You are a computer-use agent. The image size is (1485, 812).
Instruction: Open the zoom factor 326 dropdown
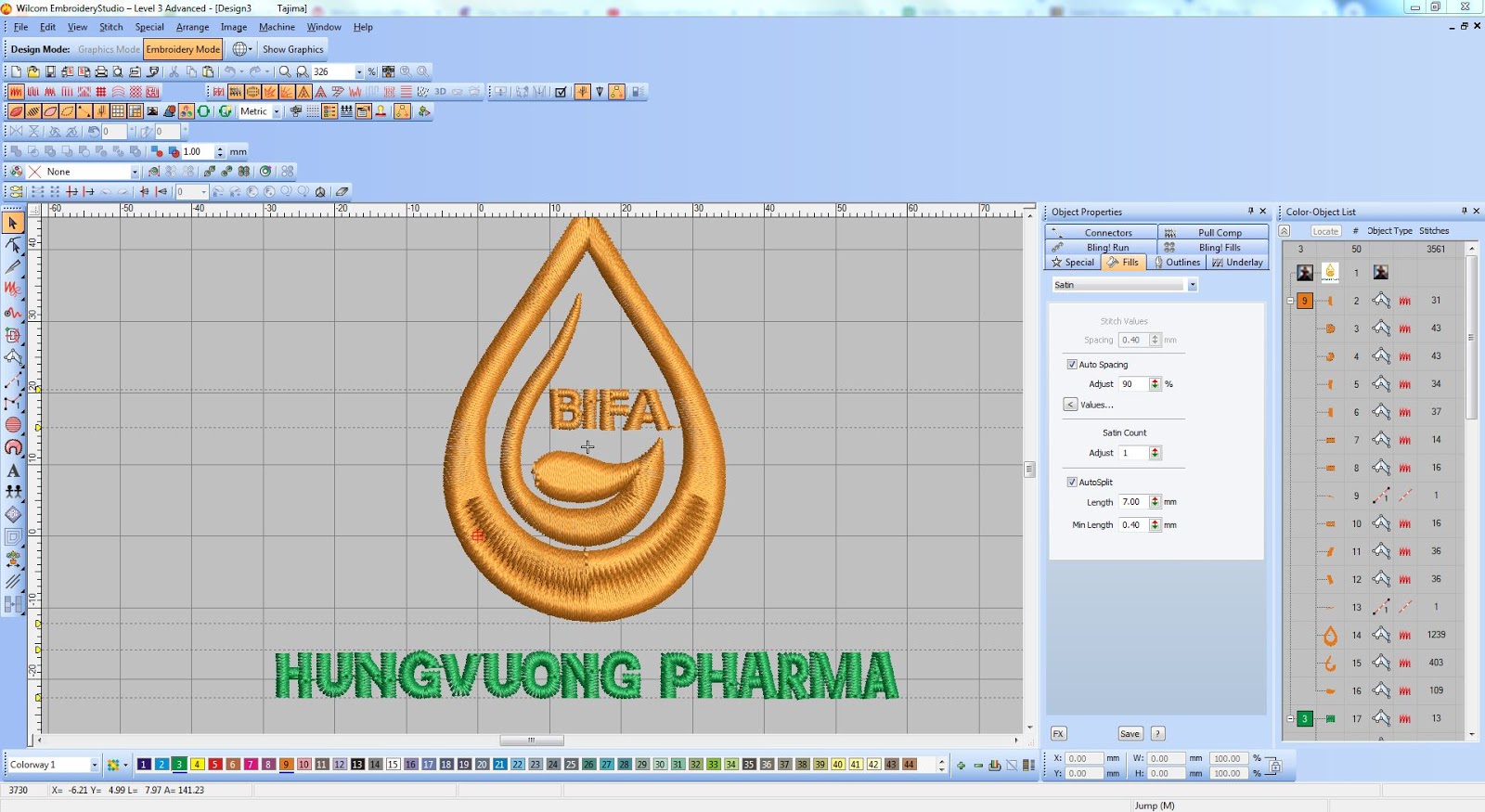(x=359, y=71)
